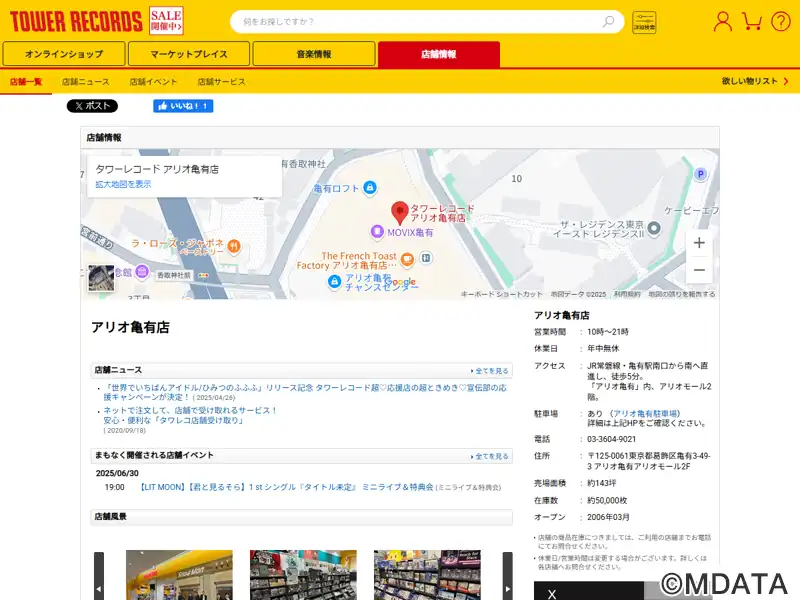This screenshot has width=800, height=600.
Task: Click the red Tower Records map pin
Action: point(399,213)
